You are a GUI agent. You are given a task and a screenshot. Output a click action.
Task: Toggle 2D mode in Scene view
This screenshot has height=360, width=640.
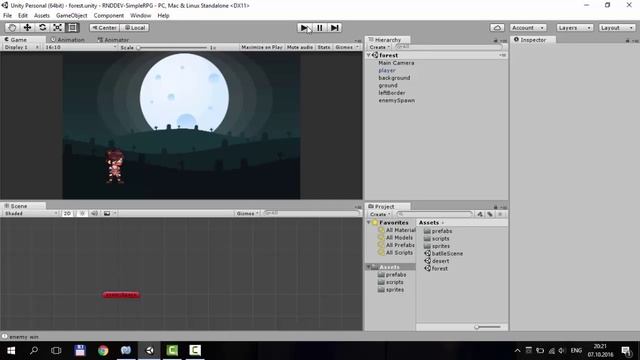[x=67, y=213]
